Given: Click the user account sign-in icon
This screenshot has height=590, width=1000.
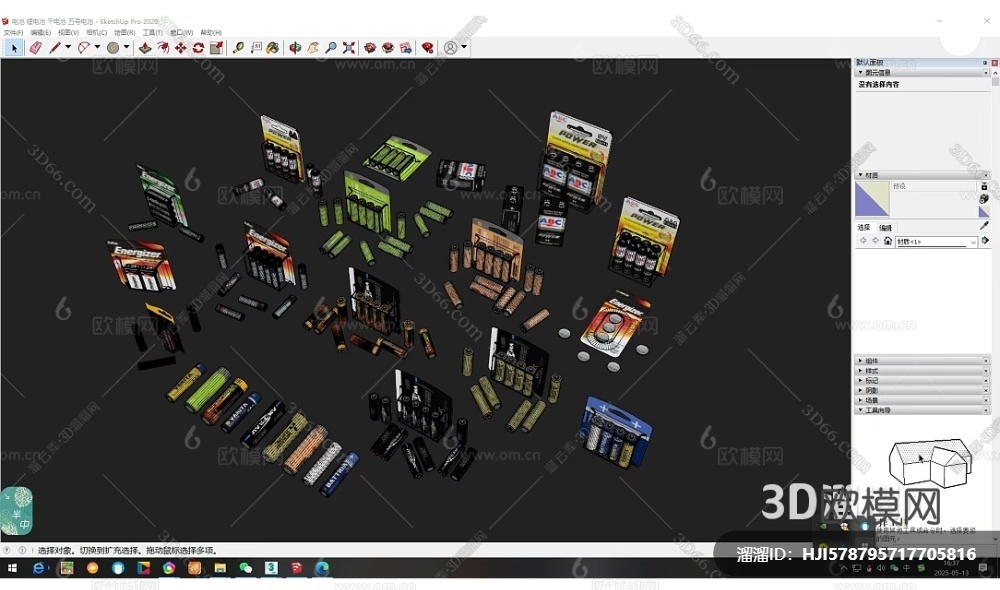Looking at the screenshot, I should [x=450, y=48].
